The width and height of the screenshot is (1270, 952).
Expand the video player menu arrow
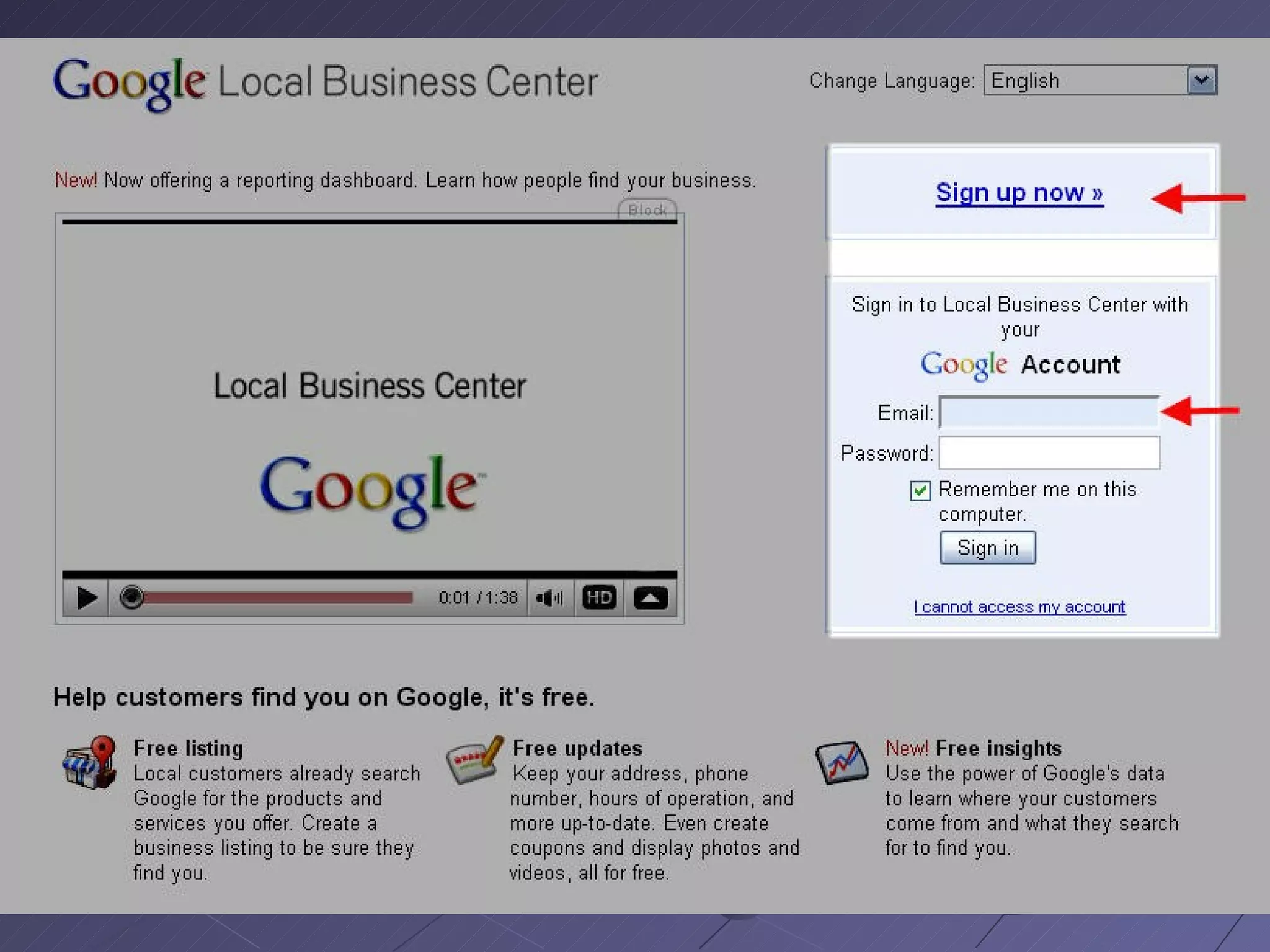[650, 597]
